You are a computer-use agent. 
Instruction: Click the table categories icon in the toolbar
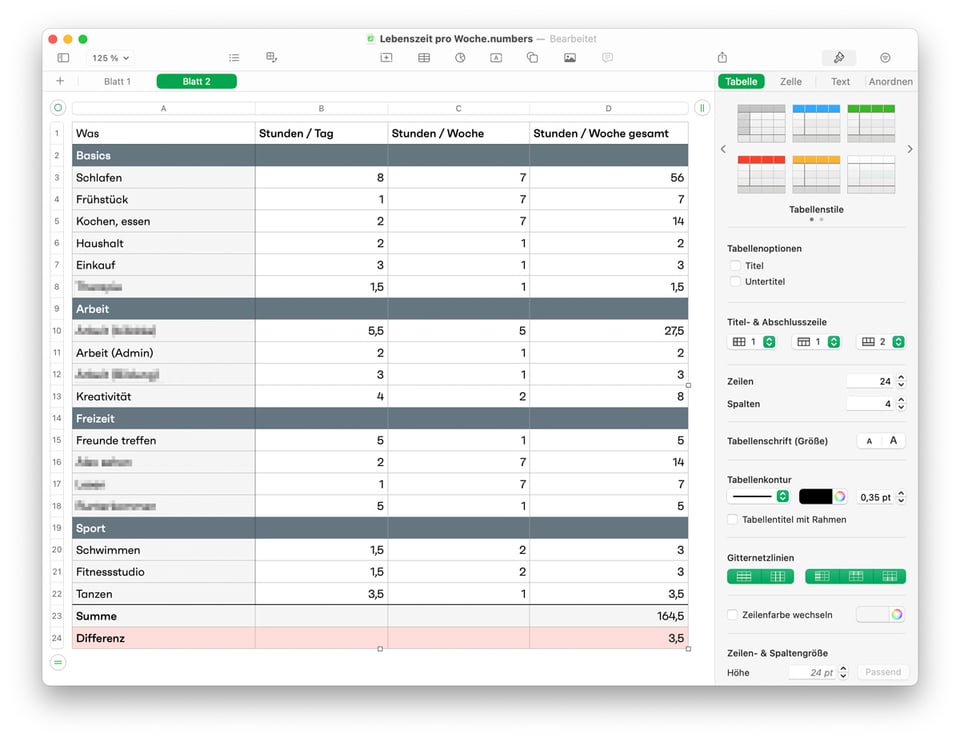[271, 58]
